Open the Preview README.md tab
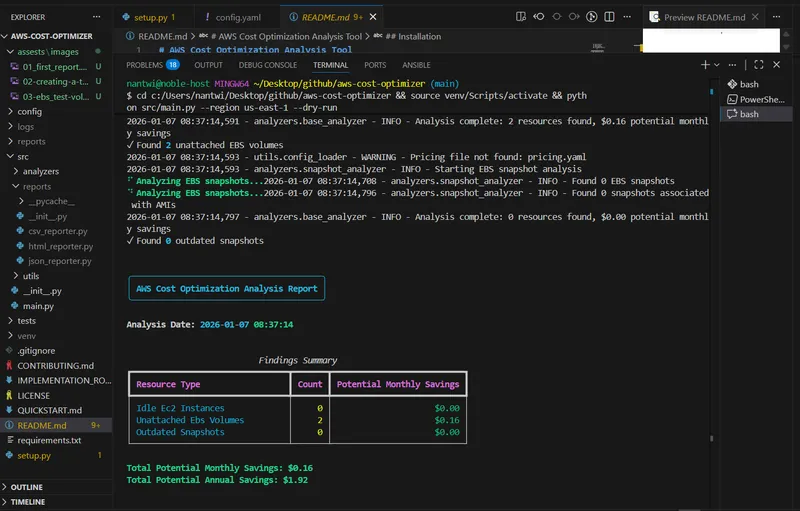Screen dimensions: 800x511 pyautogui.click(x=704, y=17)
